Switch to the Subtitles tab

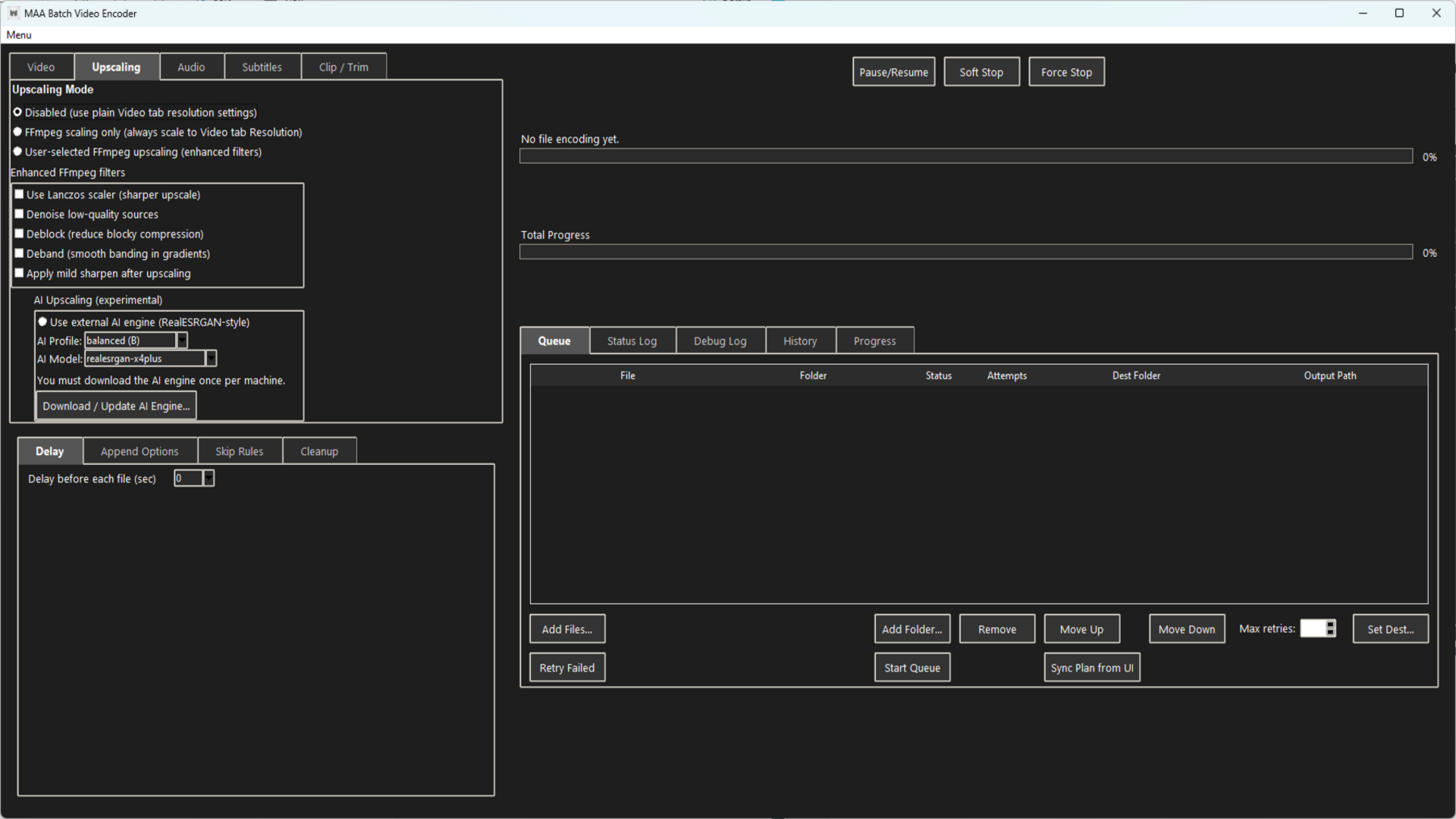coord(262,67)
